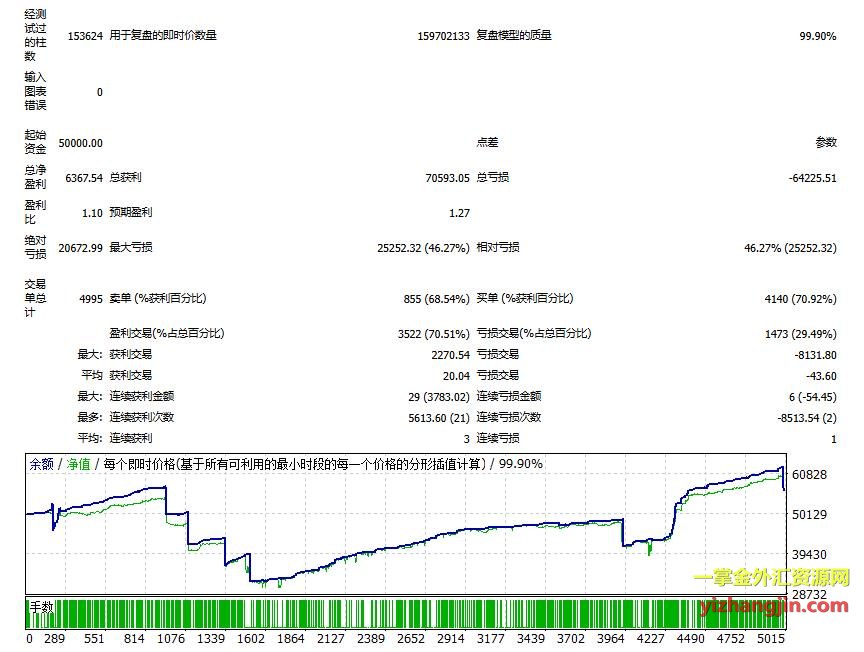Click the 一掌金外汇资源网 watermark text
The width and height of the screenshot is (864, 652).
coord(771,580)
